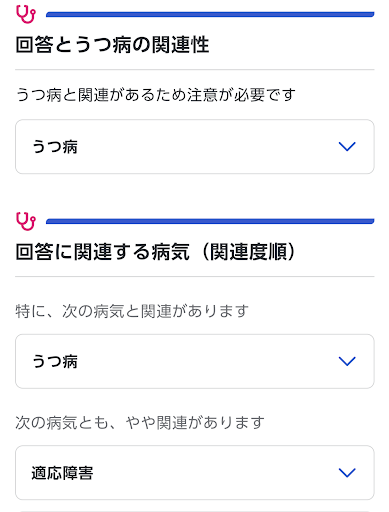Click the chevron of うつ病 under 特に、次の病気
Viewport: 389px width, 512px height.
tap(347, 361)
